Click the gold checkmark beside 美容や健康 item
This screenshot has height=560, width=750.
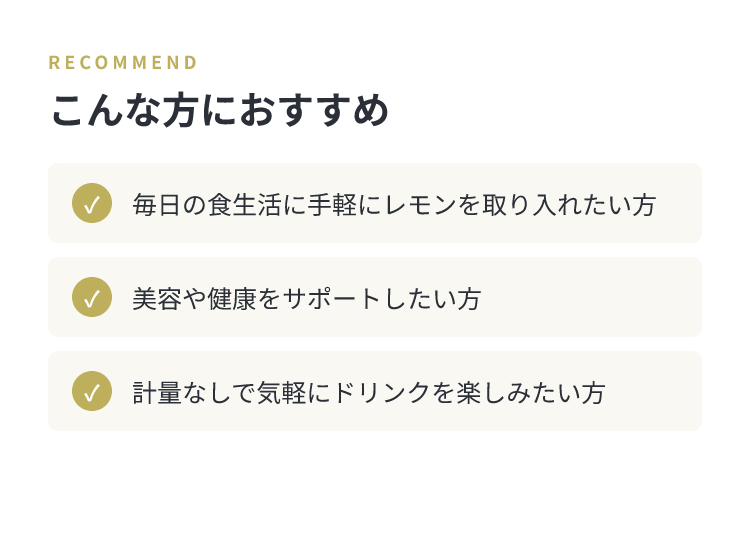92,297
